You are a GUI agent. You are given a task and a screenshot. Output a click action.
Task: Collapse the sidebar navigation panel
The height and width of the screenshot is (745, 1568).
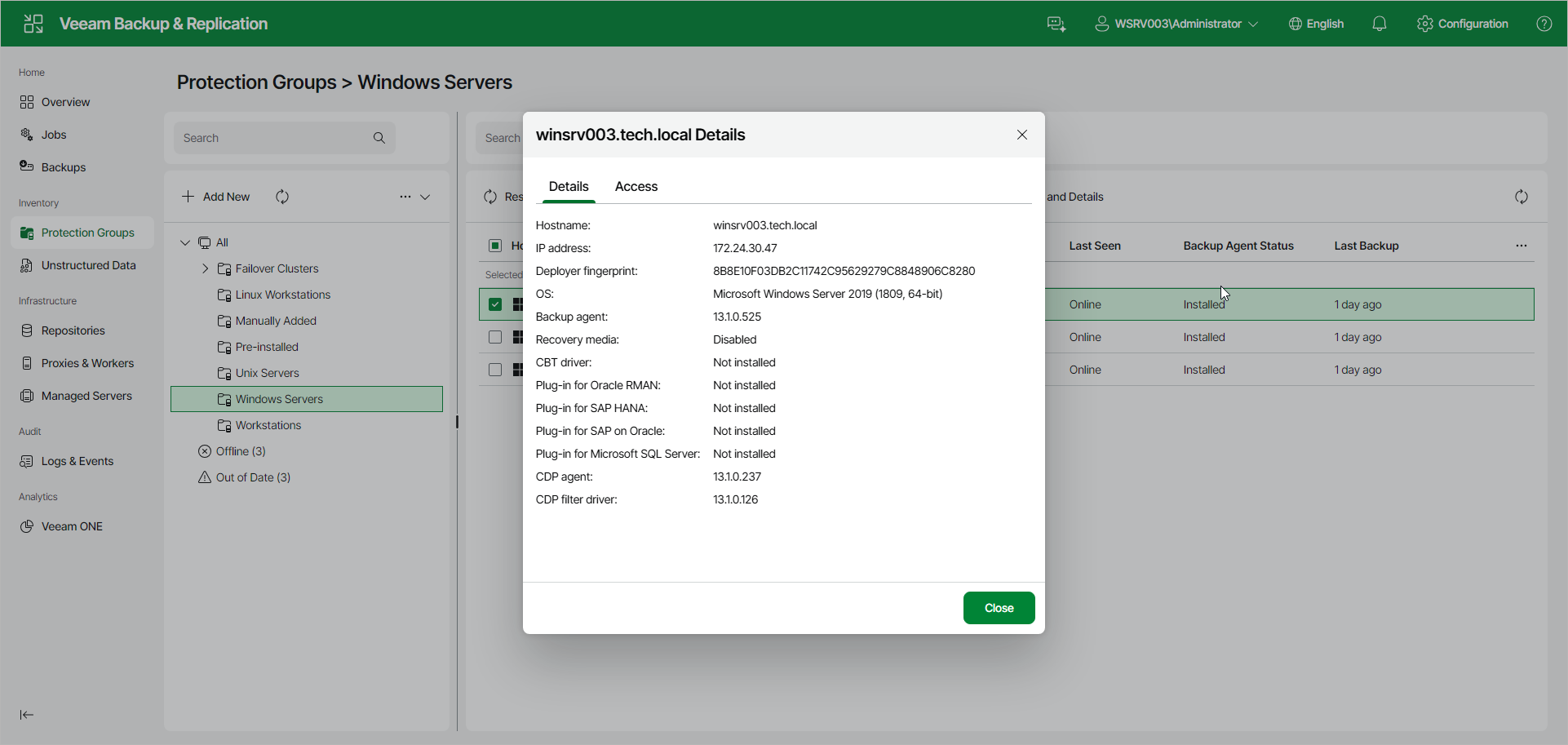[27, 715]
